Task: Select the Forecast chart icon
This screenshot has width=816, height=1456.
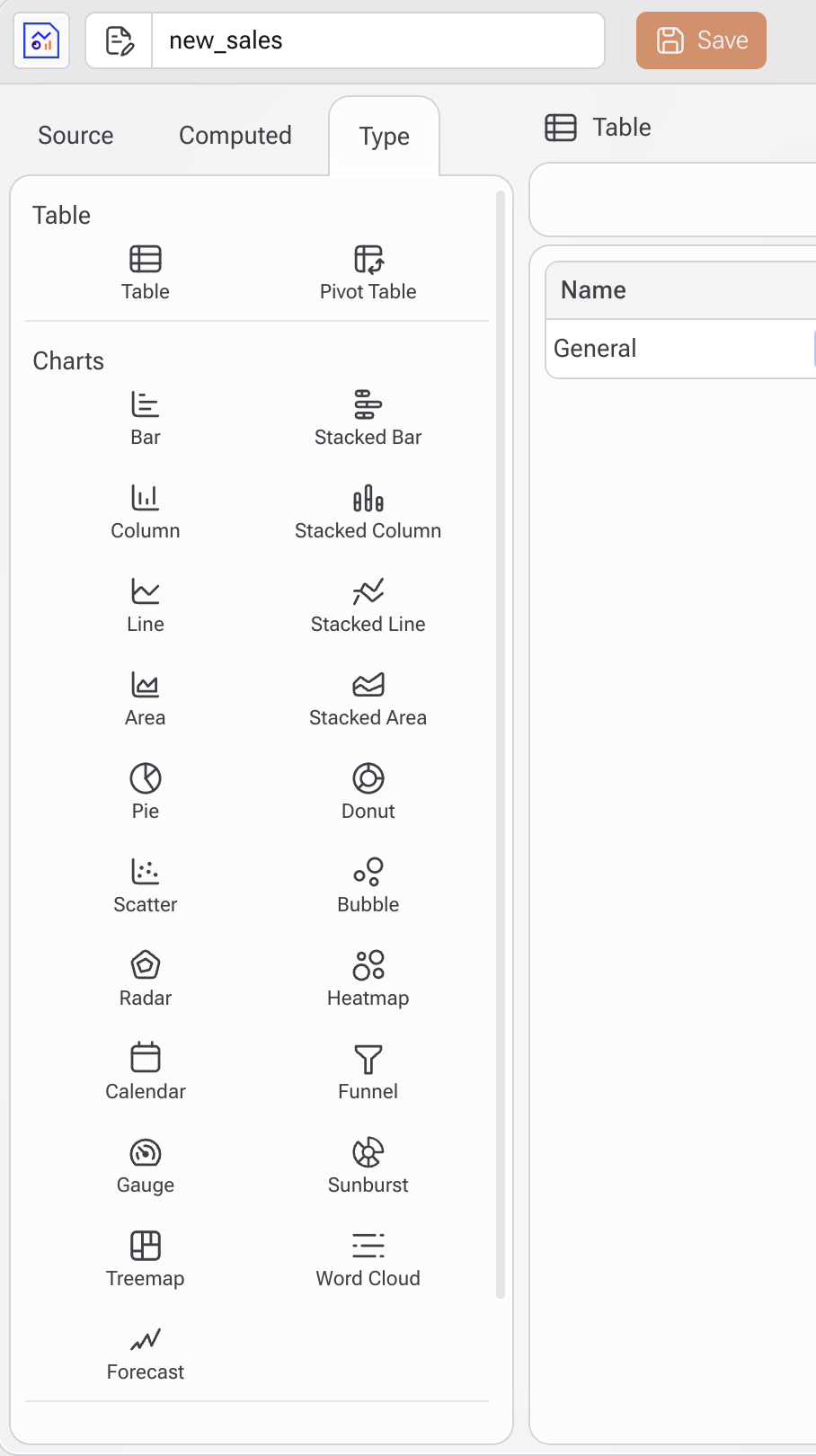Action: 146,1340
